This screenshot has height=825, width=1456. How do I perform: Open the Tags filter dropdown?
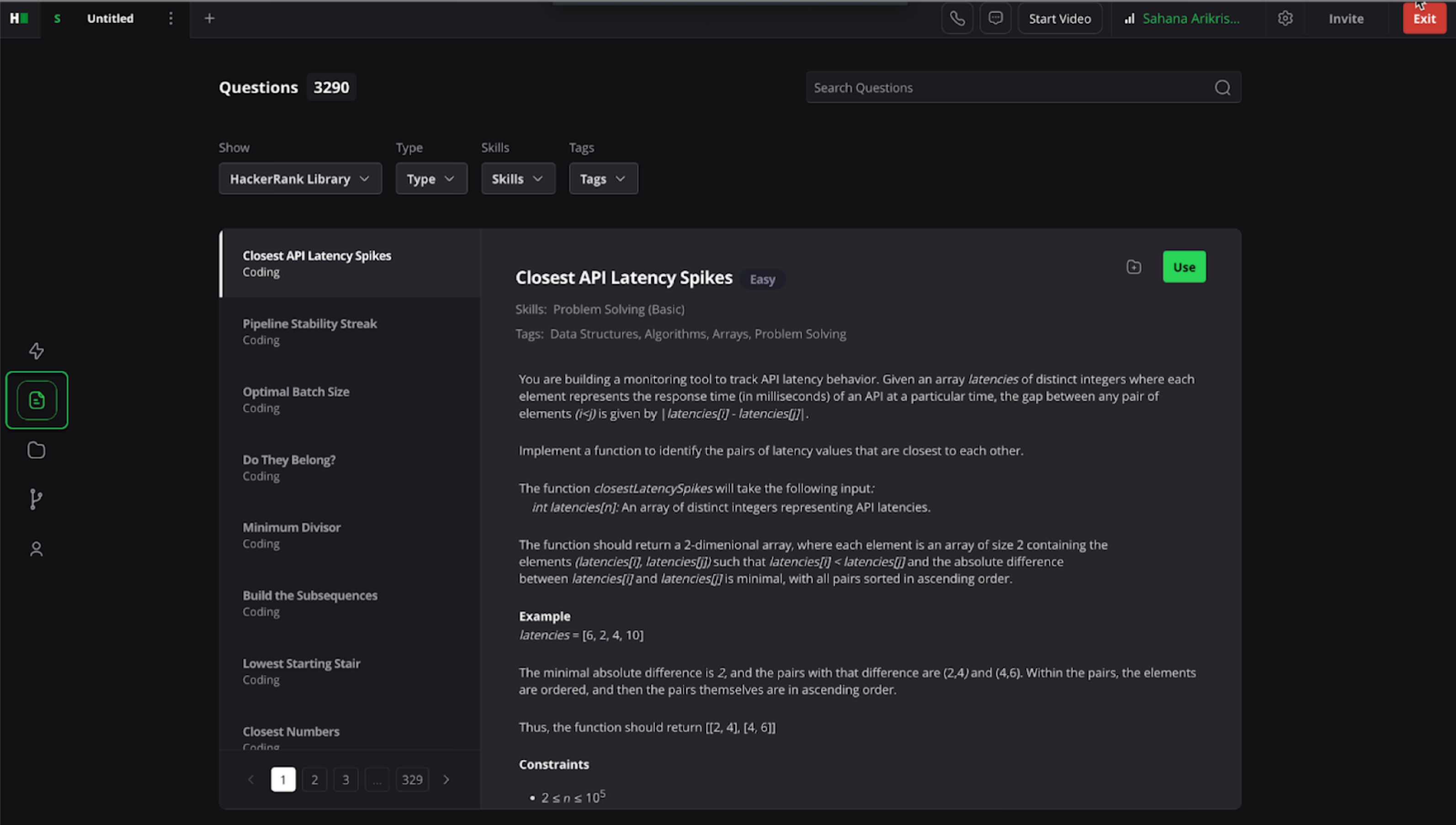(x=602, y=179)
